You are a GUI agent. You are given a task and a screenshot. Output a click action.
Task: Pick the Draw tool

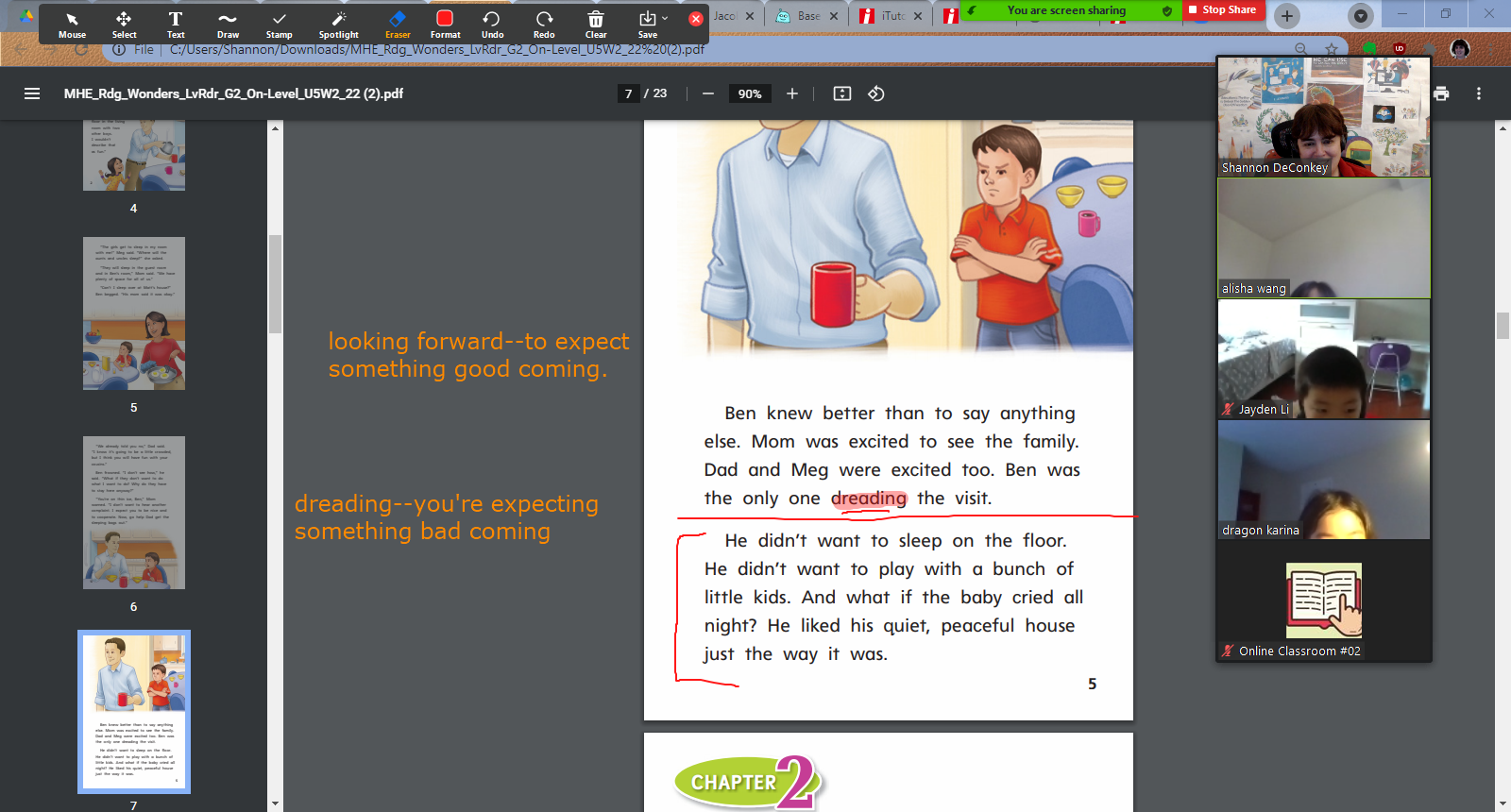pyautogui.click(x=228, y=25)
